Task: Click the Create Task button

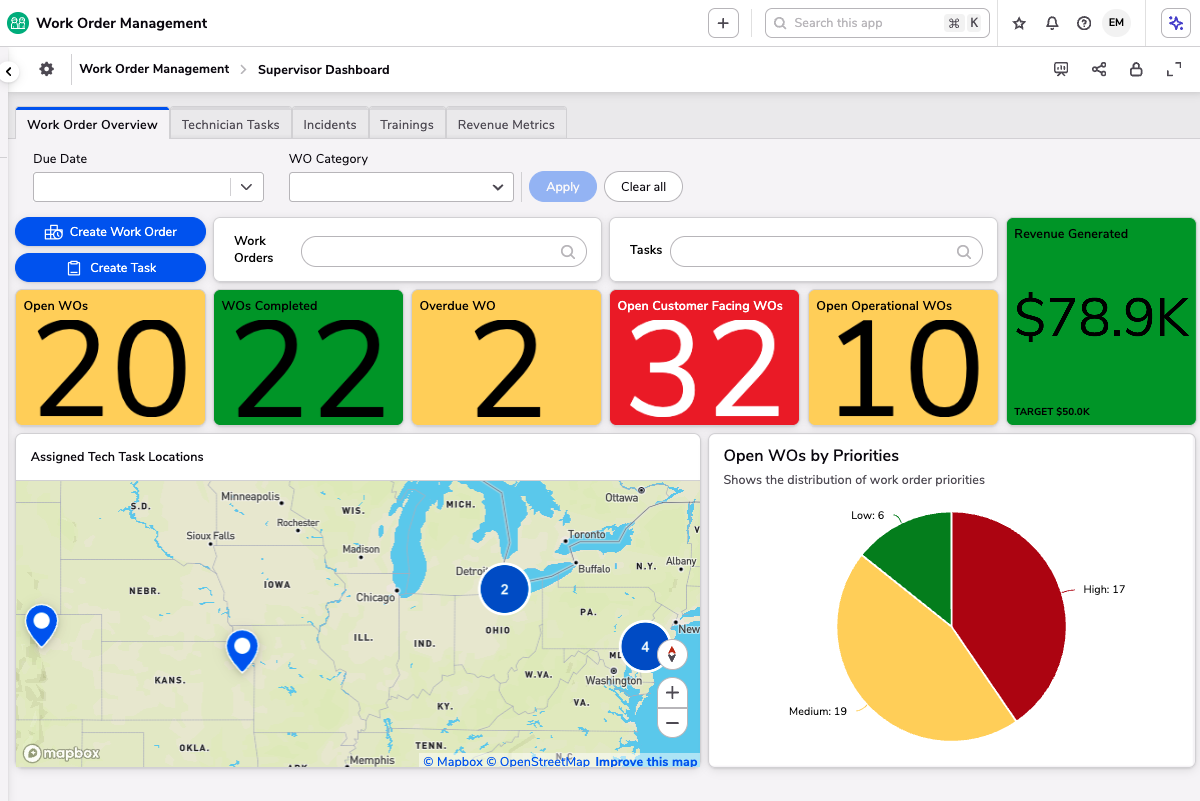Action: (x=110, y=268)
